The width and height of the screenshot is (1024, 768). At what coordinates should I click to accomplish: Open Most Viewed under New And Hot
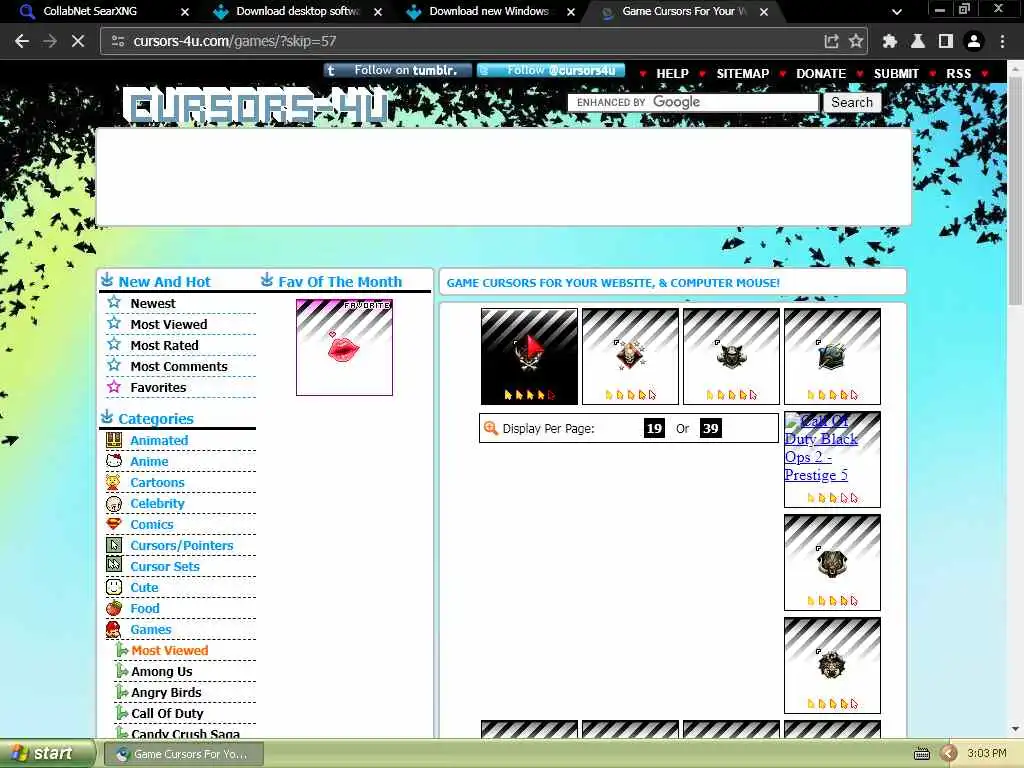click(x=168, y=325)
